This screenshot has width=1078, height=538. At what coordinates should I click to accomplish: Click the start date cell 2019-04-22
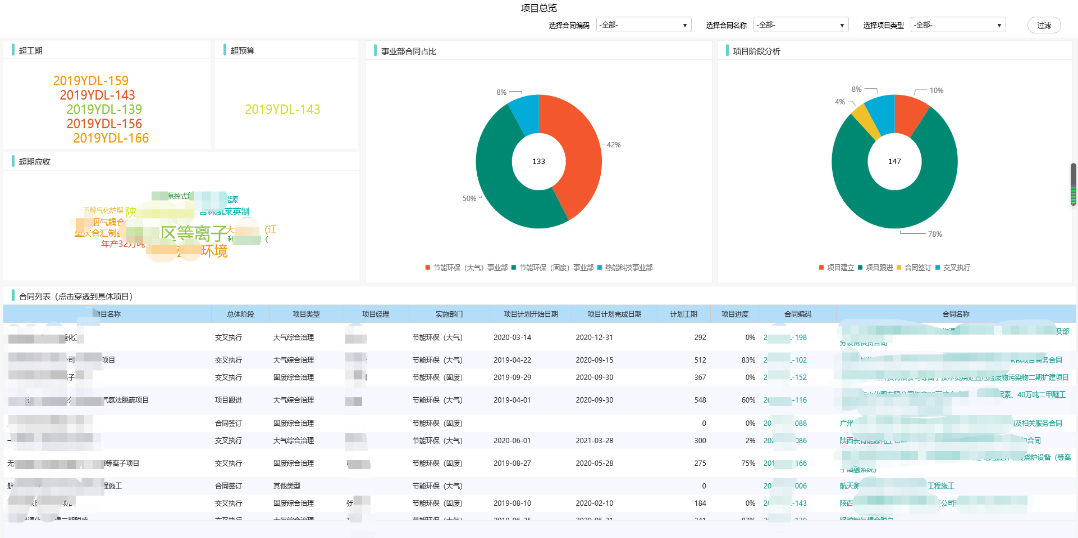click(x=512, y=360)
